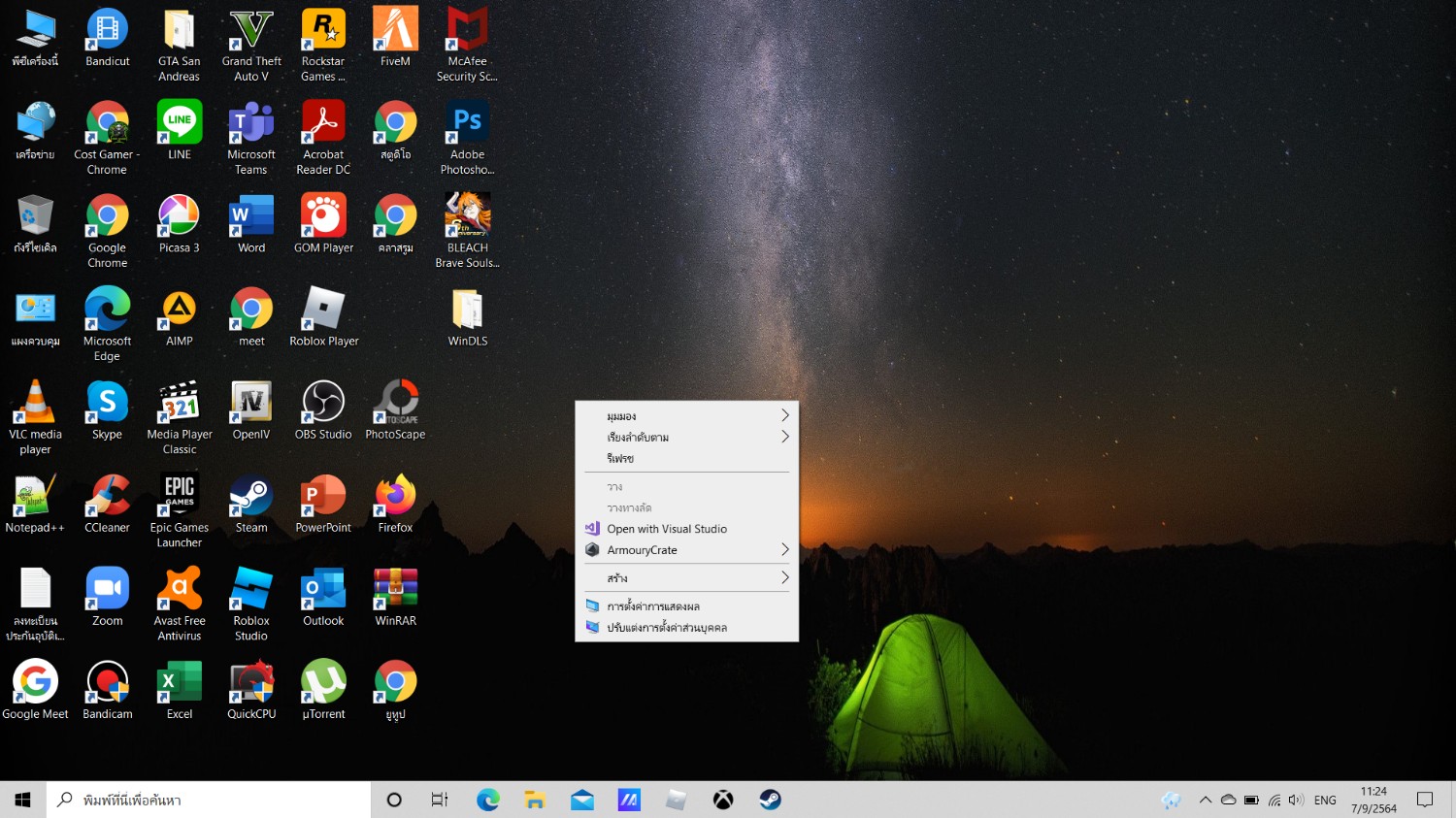Select the Notepad++ icon
This screenshot has width=1456, height=818.
pyautogui.click(x=35, y=504)
